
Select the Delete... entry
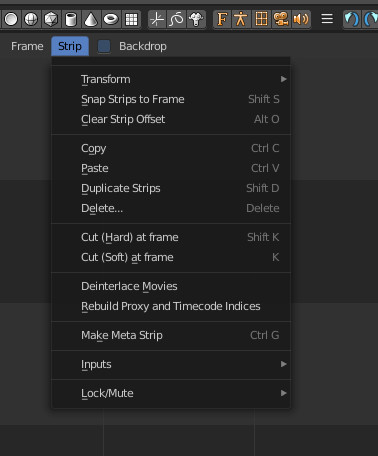(171, 208)
